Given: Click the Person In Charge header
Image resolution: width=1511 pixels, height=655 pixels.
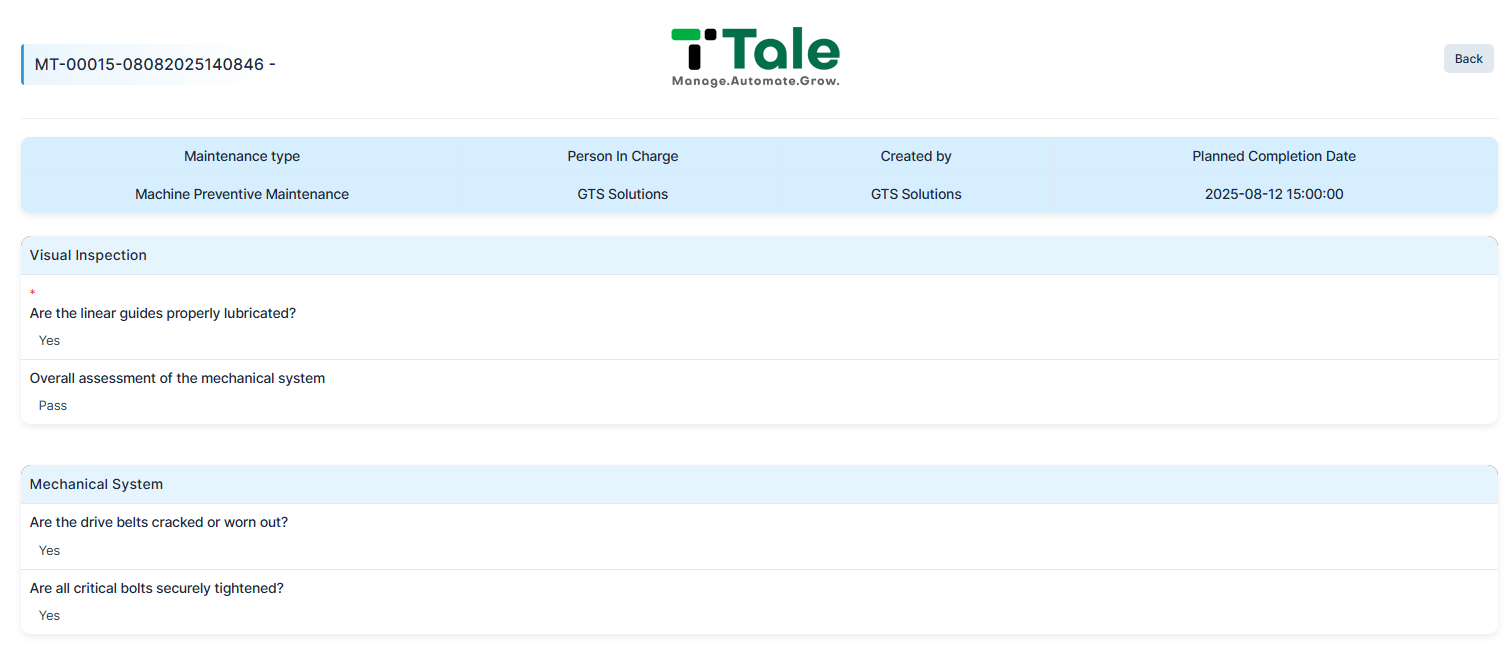Looking at the screenshot, I should 623,156.
